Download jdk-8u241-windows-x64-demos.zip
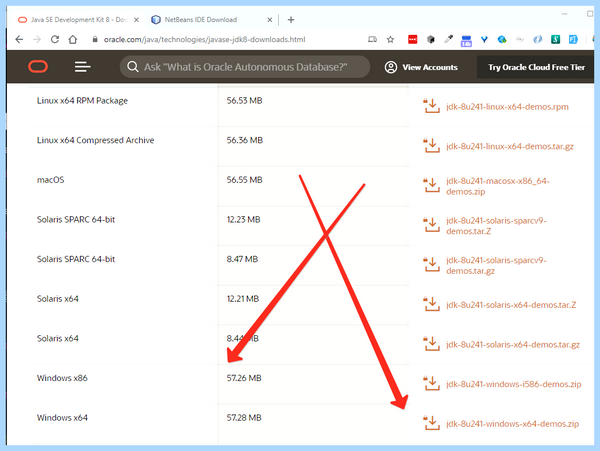The image size is (600, 451). pos(512,424)
